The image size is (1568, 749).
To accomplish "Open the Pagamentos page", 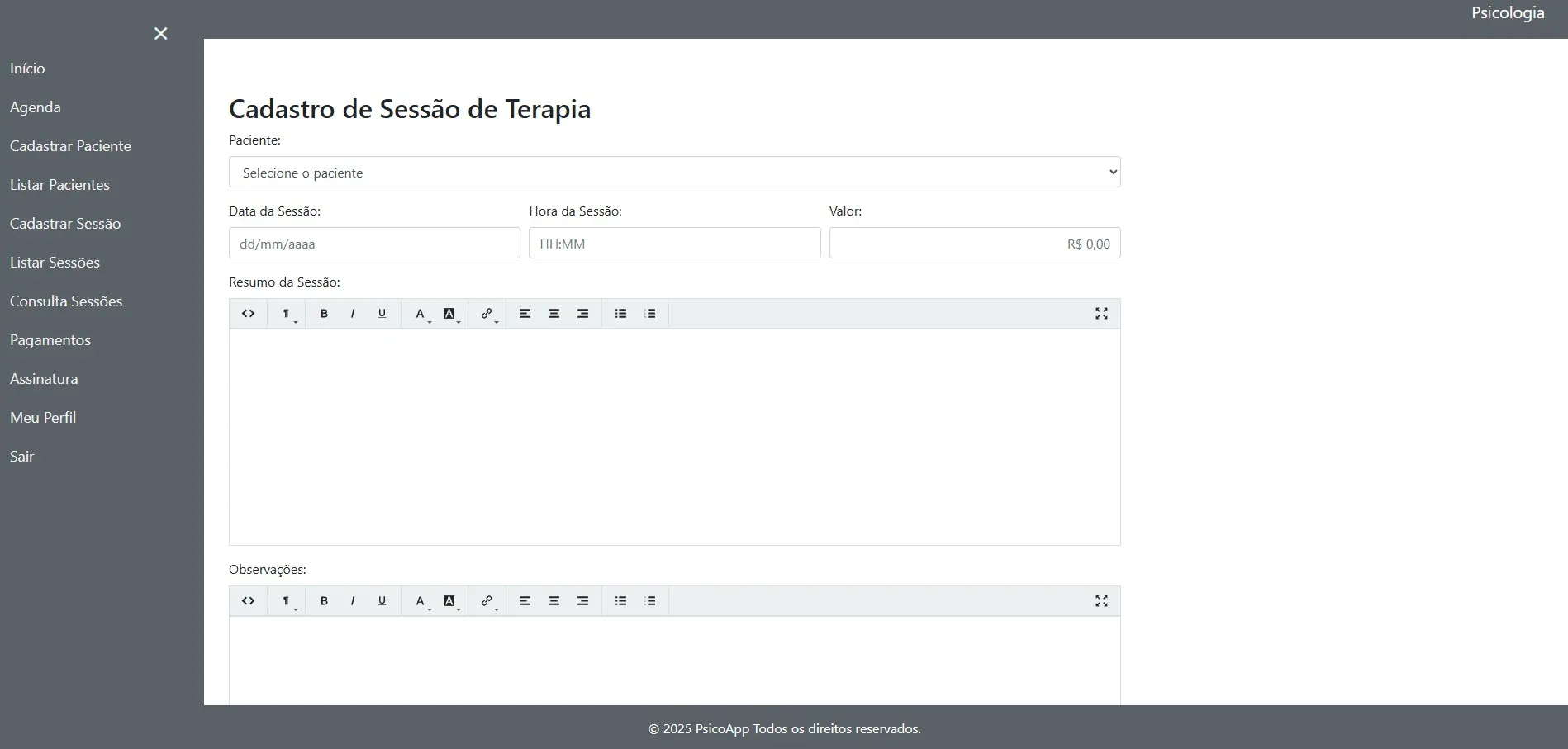I will pos(50,339).
